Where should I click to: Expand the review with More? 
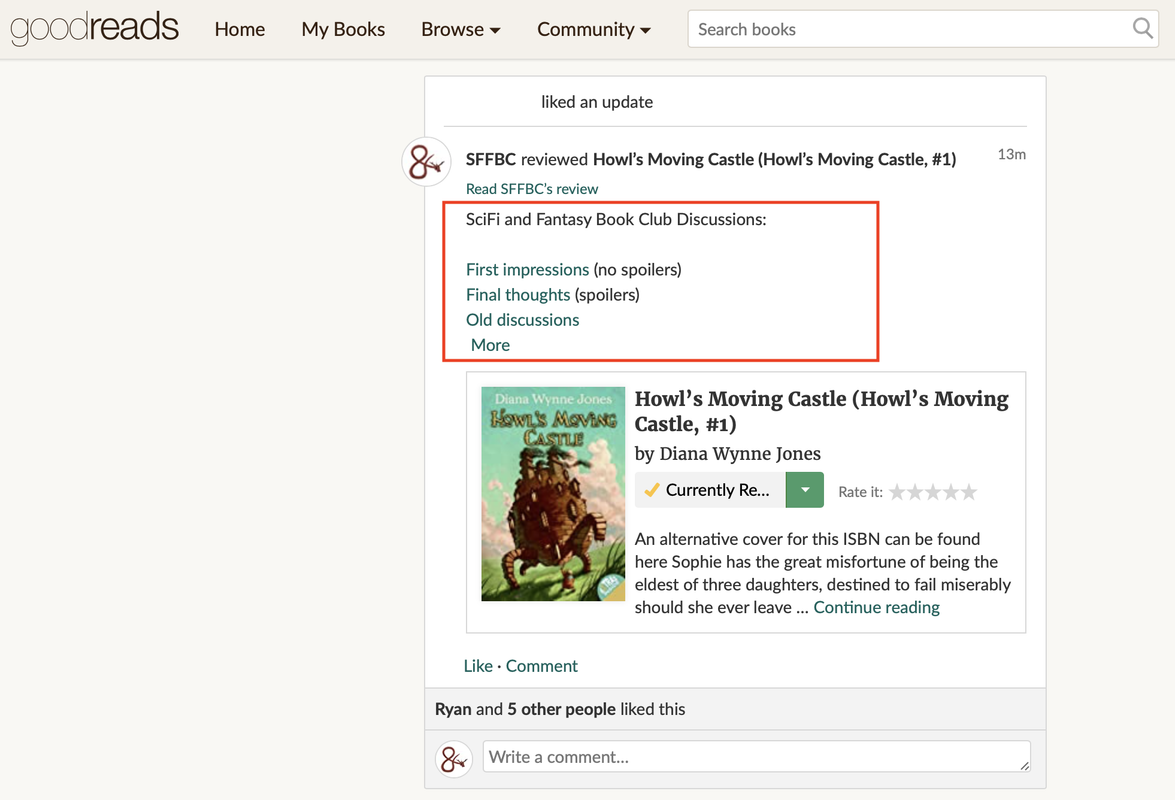490,345
